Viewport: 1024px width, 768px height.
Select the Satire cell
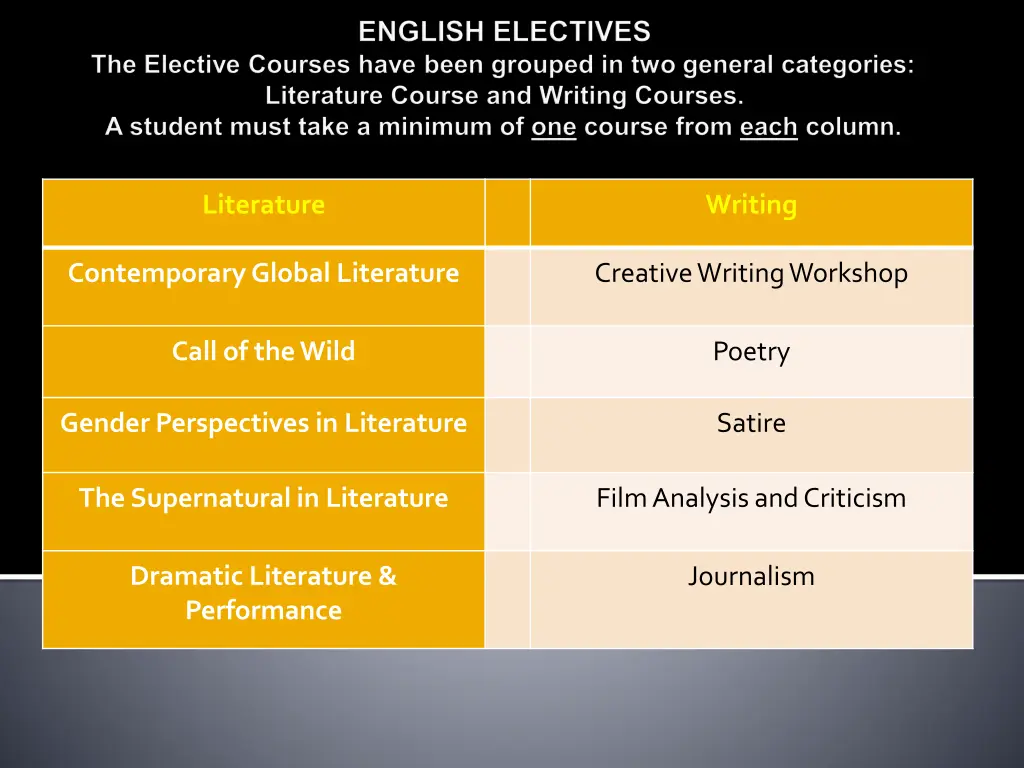(x=751, y=423)
